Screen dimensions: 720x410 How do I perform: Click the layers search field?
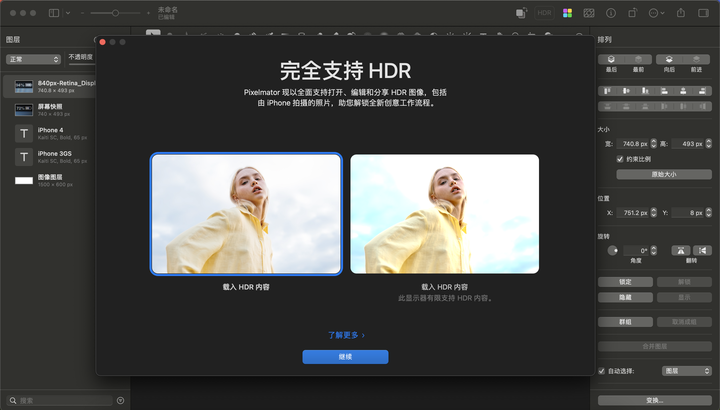pos(60,400)
